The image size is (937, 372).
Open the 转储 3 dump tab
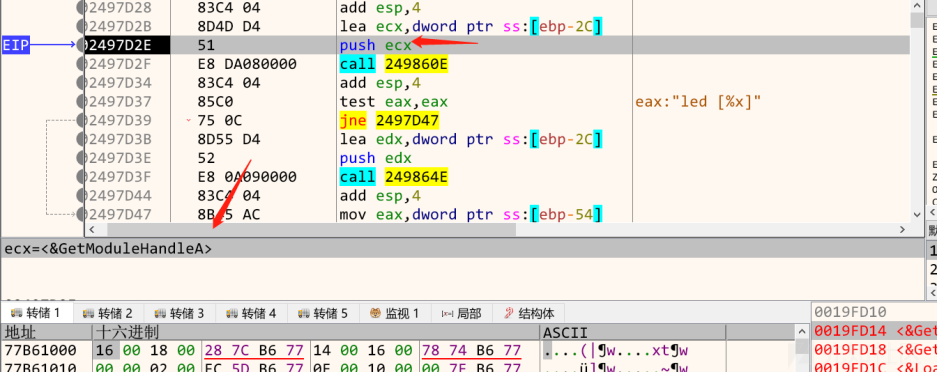(179, 313)
